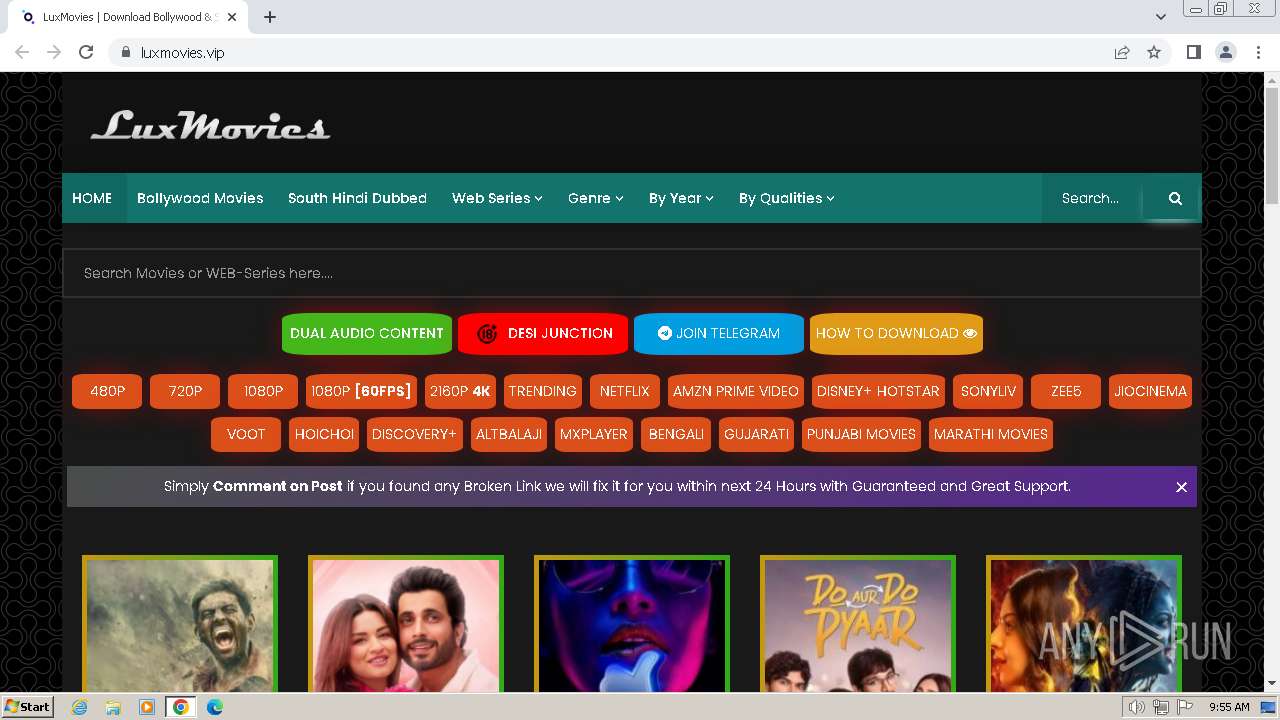1280x720 pixels.
Task: Click the tab search chevron icon
Action: (1160, 17)
